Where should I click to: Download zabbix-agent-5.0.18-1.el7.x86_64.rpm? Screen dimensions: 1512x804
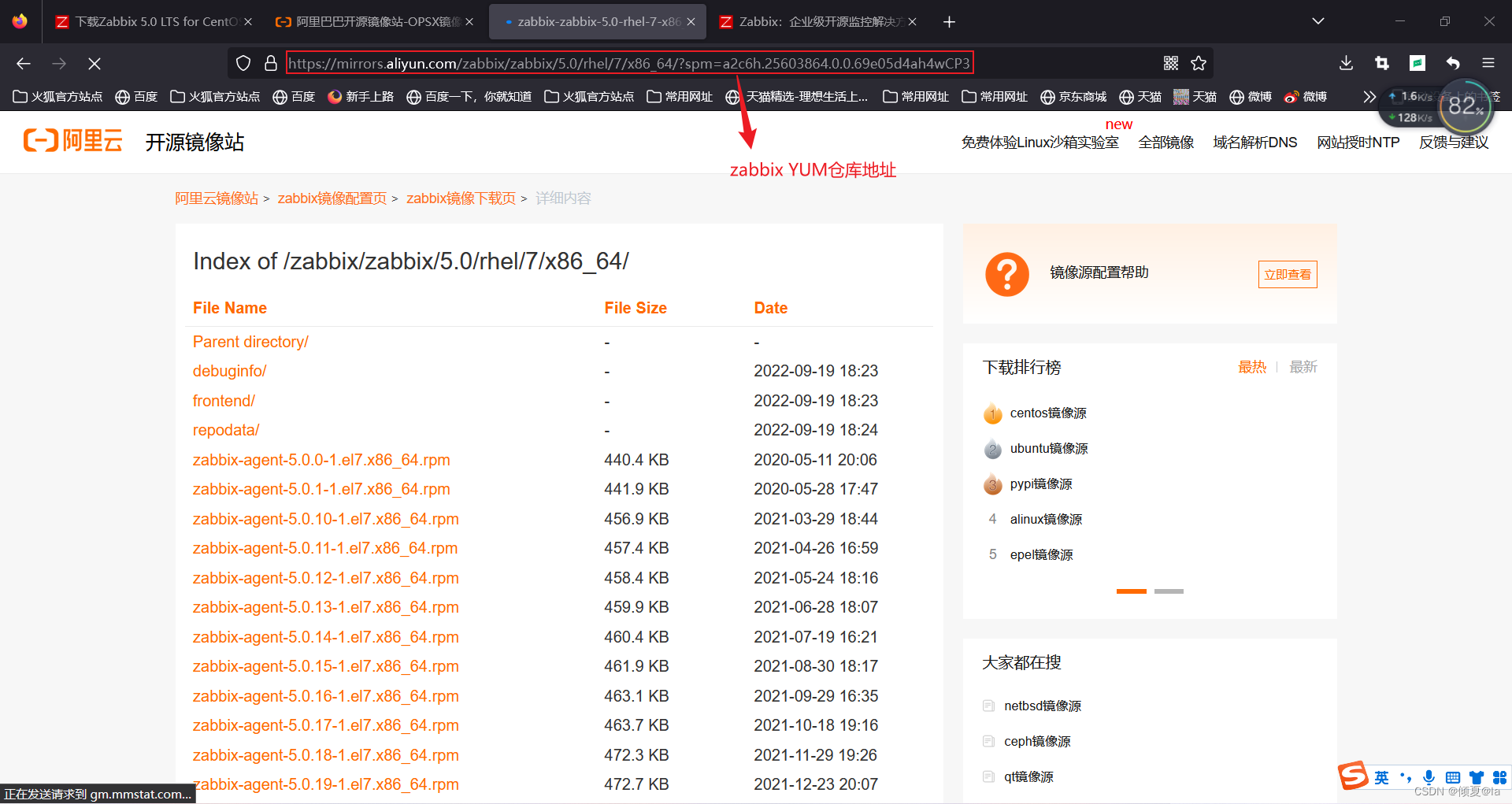(x=326, y=755)
